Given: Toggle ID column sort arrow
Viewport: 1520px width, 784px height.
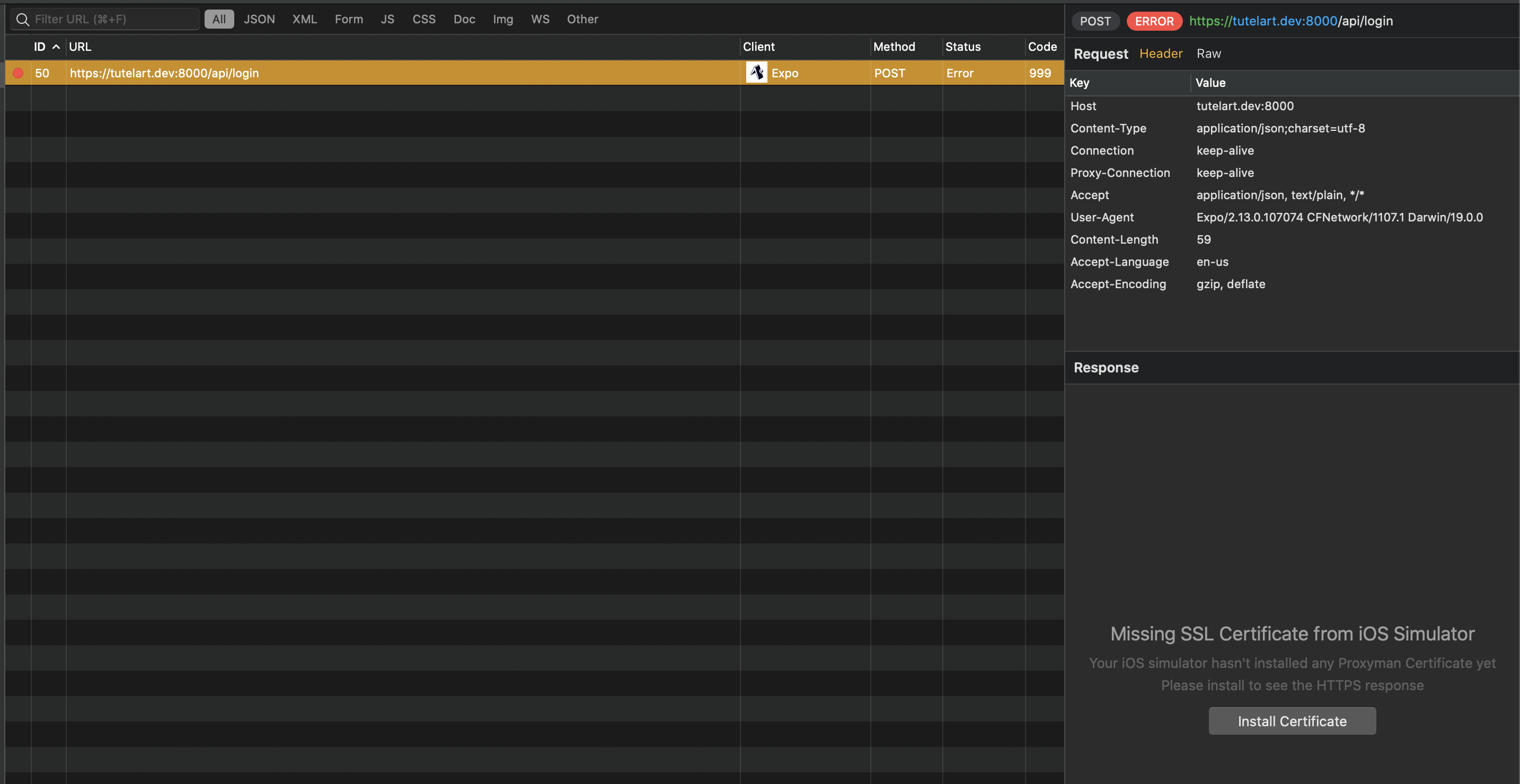Looking at the screenshot, I should click(x=56, y=47).
